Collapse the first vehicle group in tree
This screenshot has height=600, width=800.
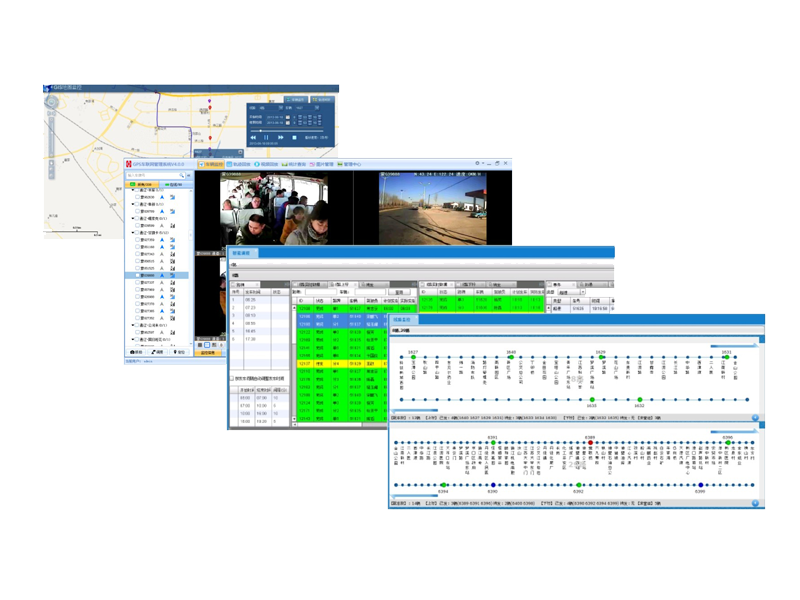(x=131, y=190)
